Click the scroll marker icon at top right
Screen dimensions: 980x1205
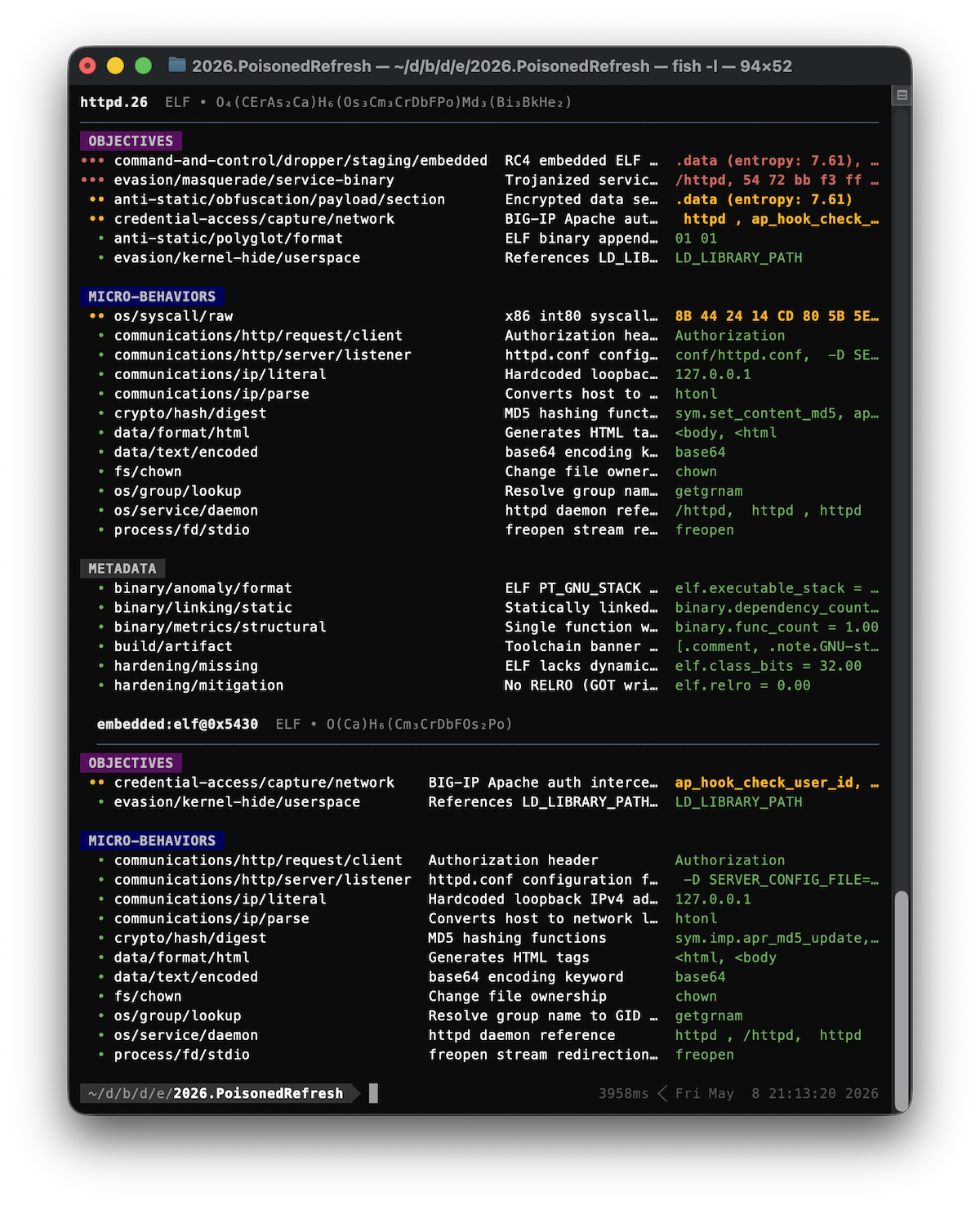[902, 95]
